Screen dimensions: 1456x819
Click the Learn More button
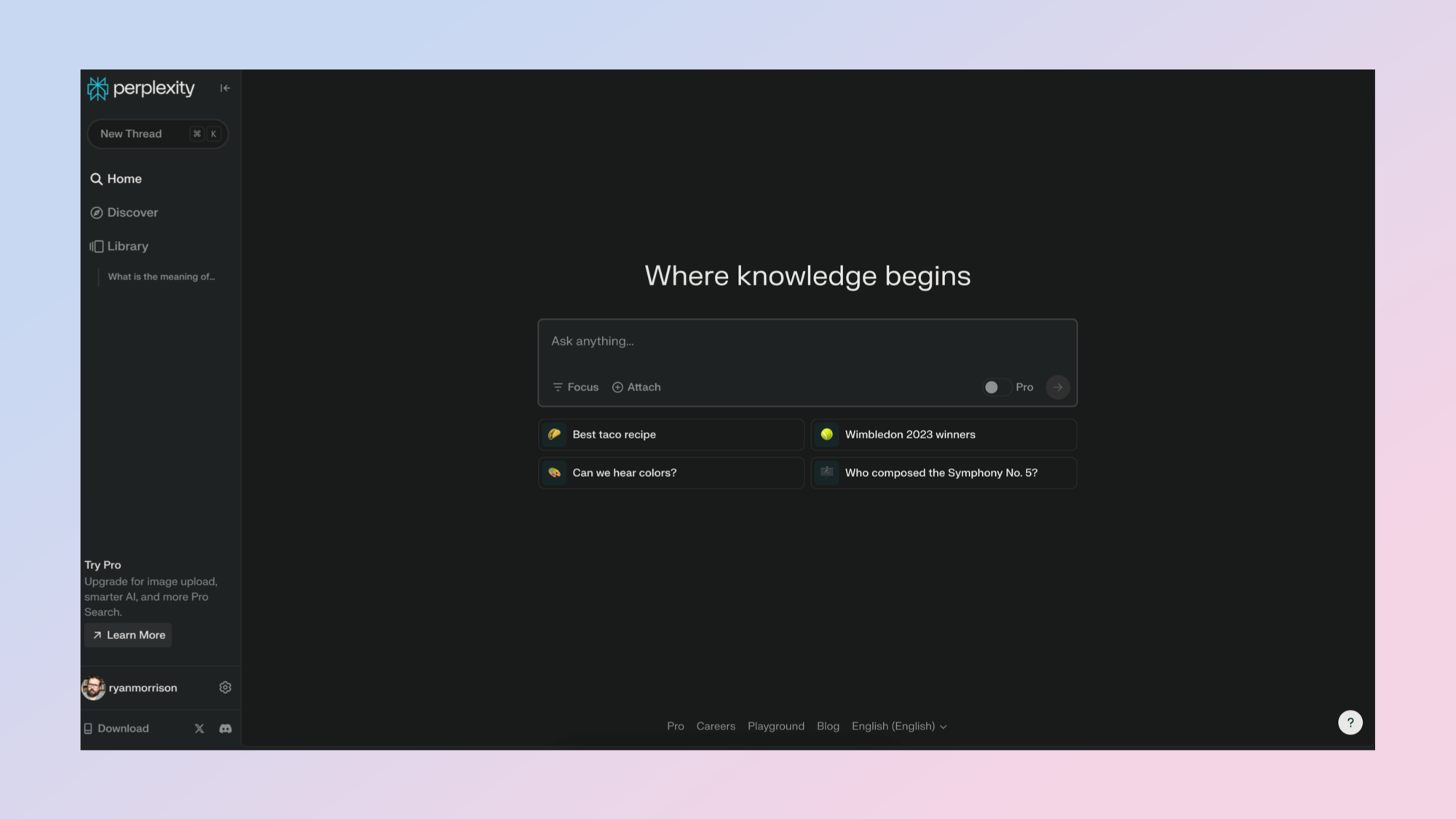128,635
